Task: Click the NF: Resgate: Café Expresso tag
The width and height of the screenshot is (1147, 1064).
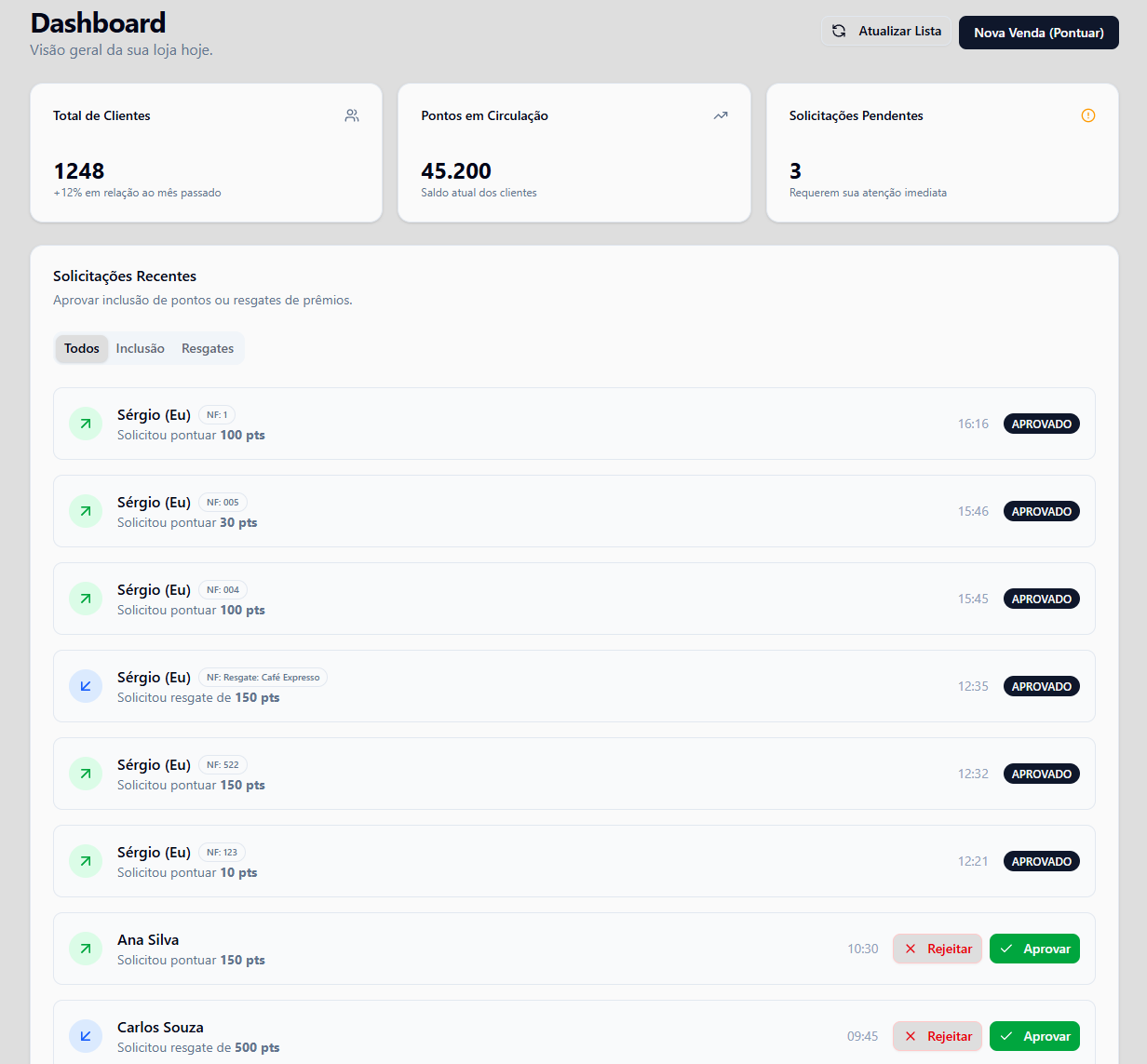Action: tap(263, 678)
